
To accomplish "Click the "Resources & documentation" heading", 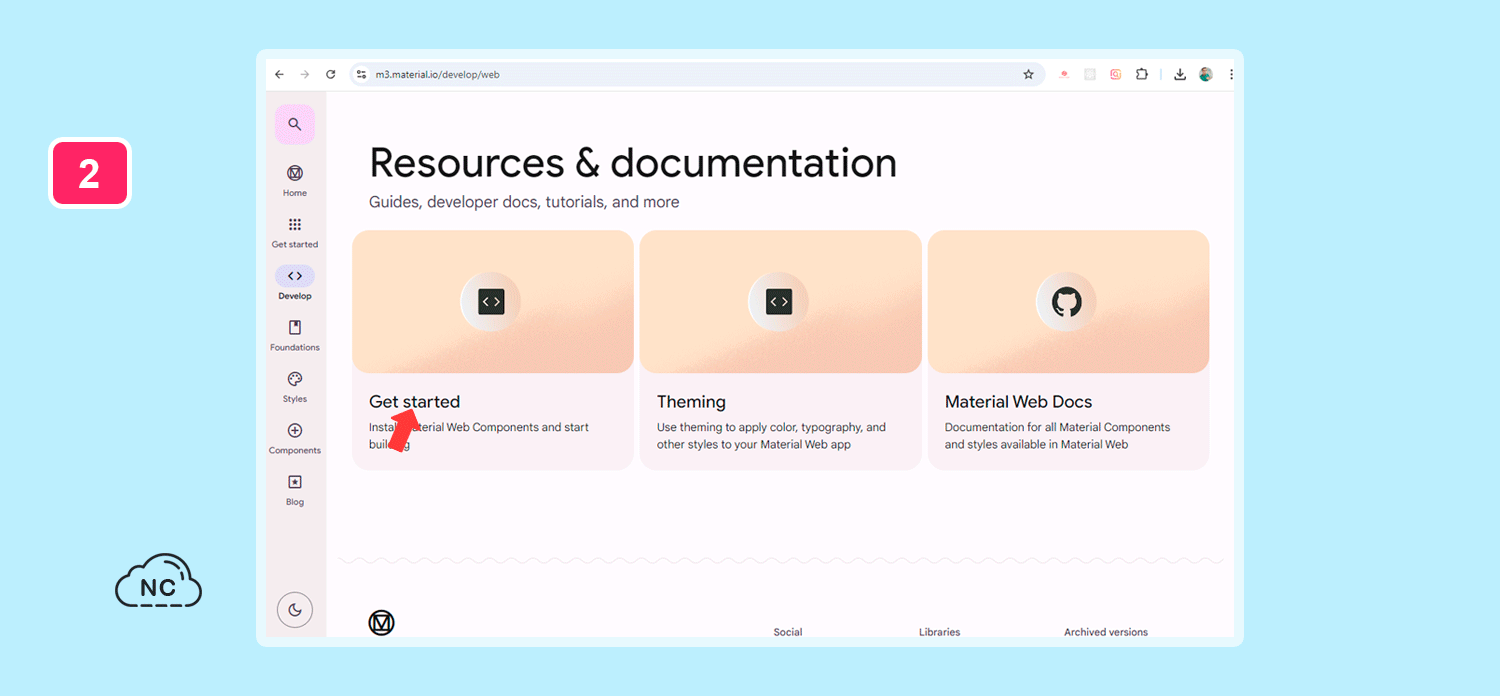I will coord(633,163).
